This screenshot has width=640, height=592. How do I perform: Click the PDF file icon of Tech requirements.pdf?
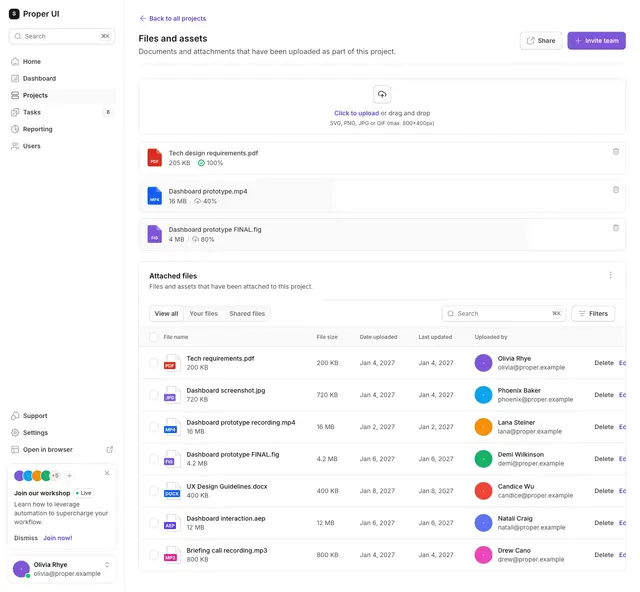point(171,363)
